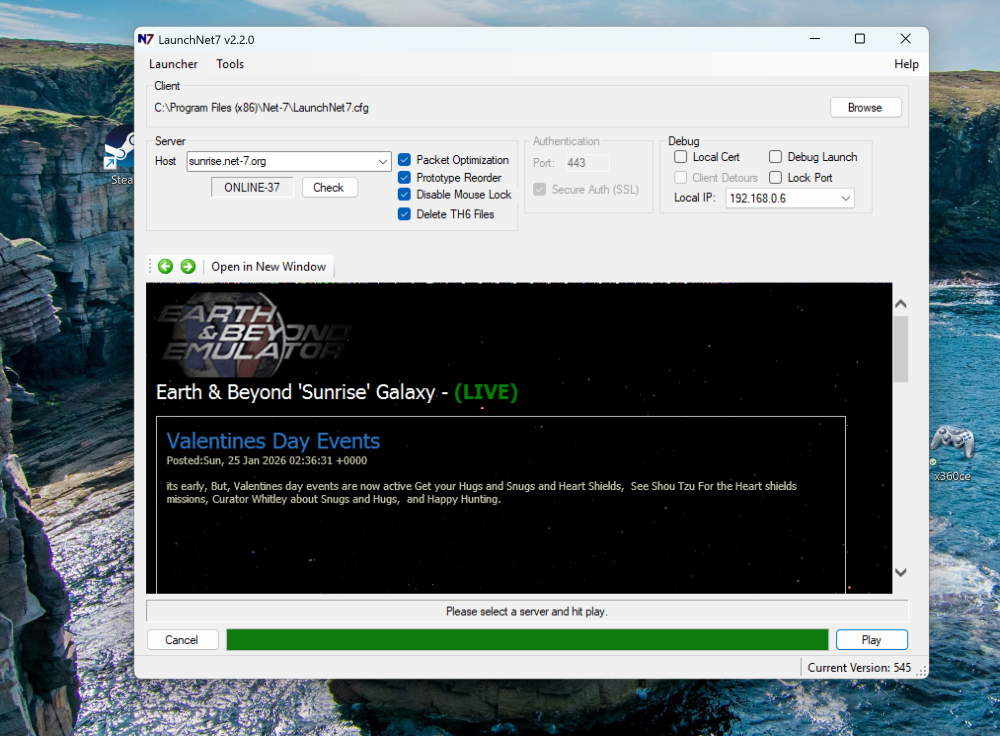Open the Help menu
This screenshot has width=1000, height=736.
(906, 64)
